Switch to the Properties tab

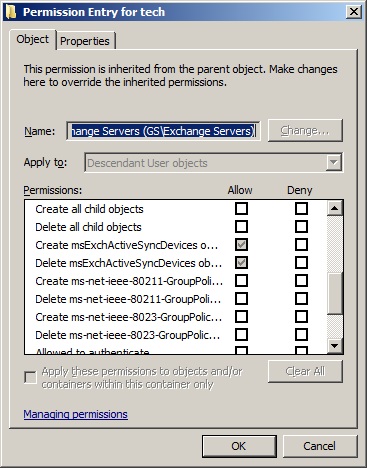85,41
